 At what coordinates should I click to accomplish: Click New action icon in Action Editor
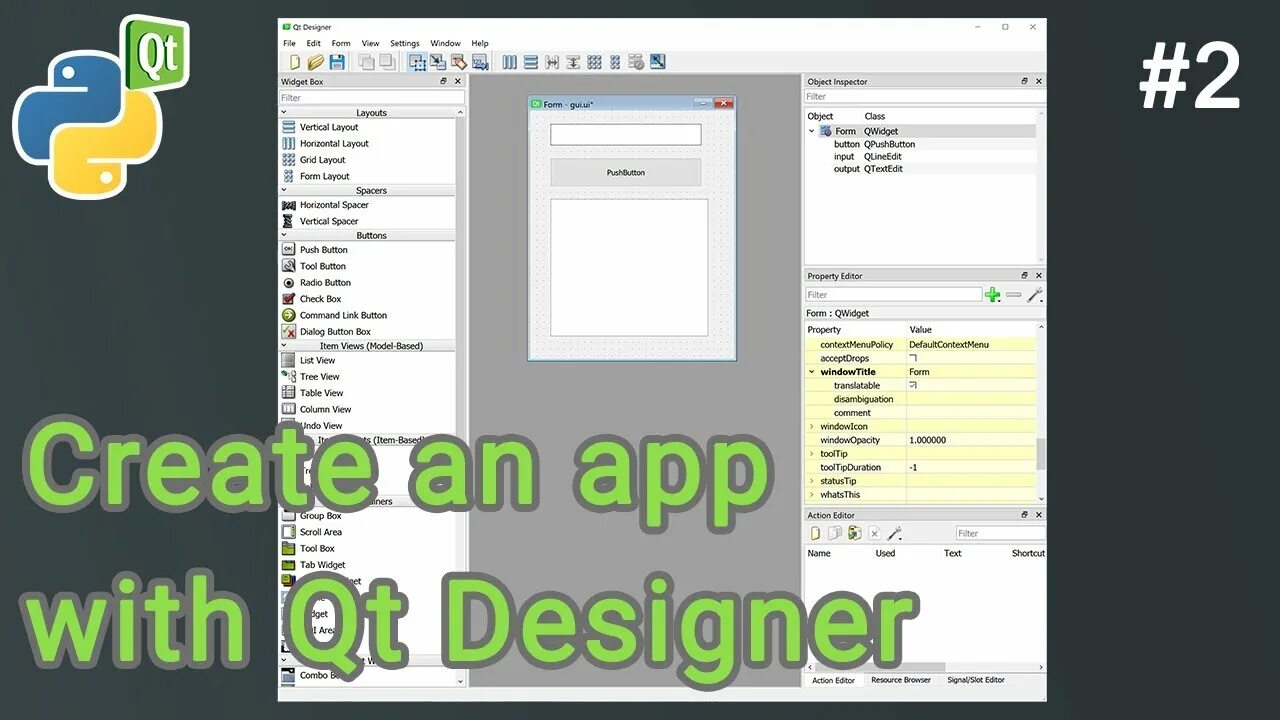(x=816, y=533)
